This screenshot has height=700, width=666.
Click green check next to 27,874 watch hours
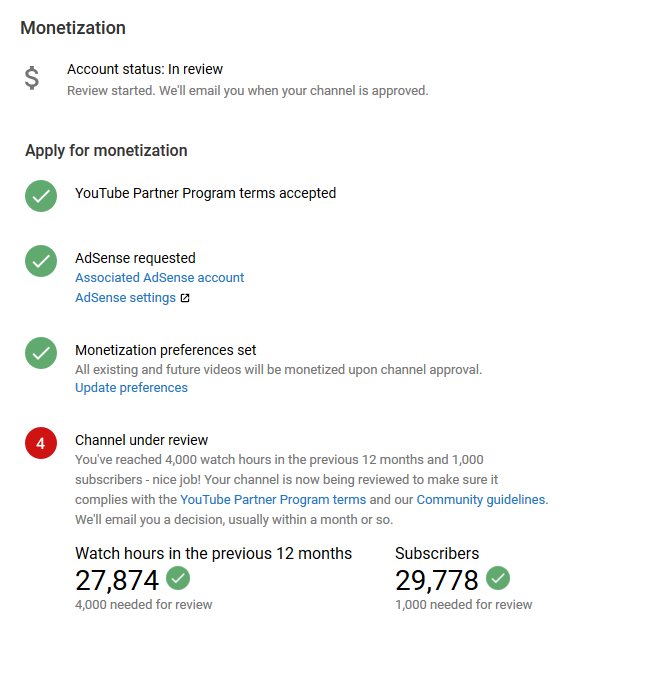pyautogui.click(x=178, y=578)
